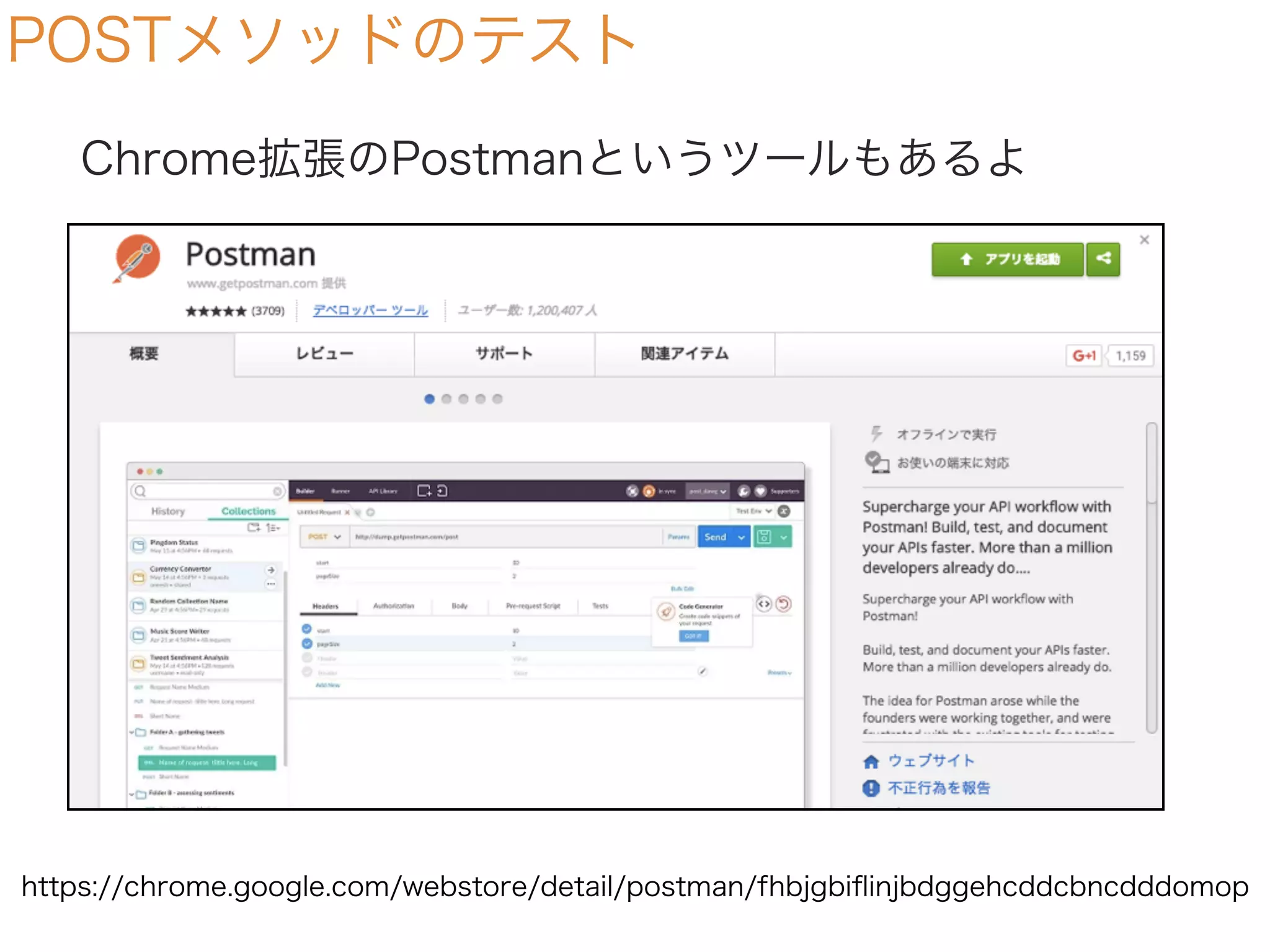Click the heart Supporters icon
Viewport: 1270px width, 952px height.
(x=760, y=491)
